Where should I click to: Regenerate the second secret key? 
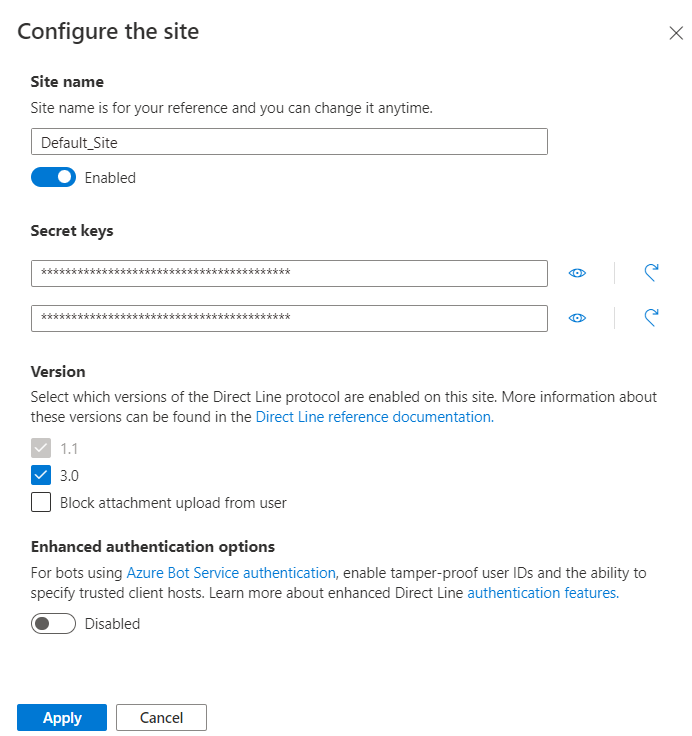coord(651,318)
